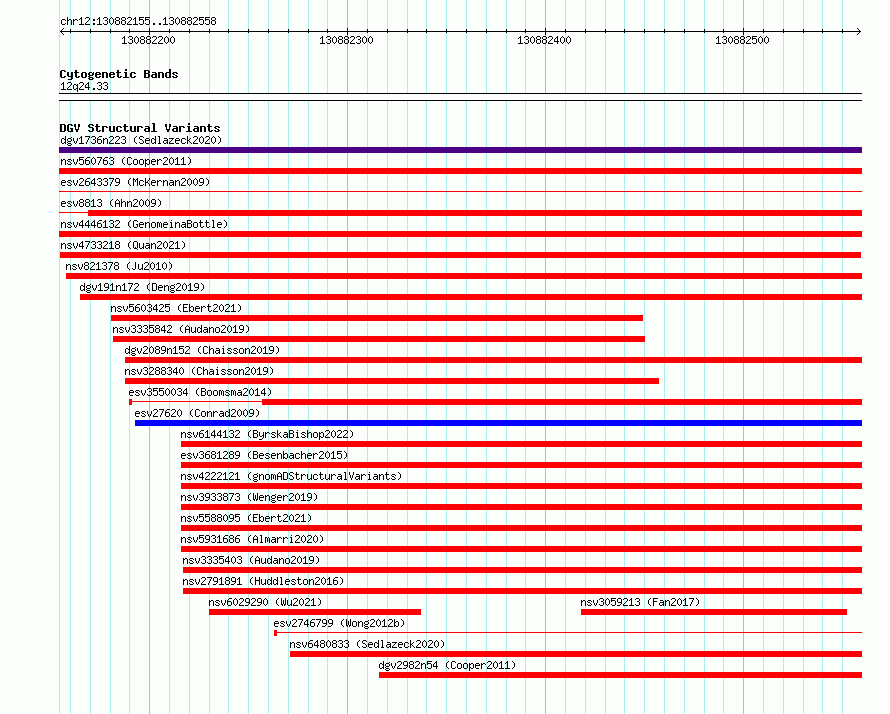Select nsv6480833 (Sedlazeck2020) label
This screenshot has height=714, width=890.
point(367,644)
